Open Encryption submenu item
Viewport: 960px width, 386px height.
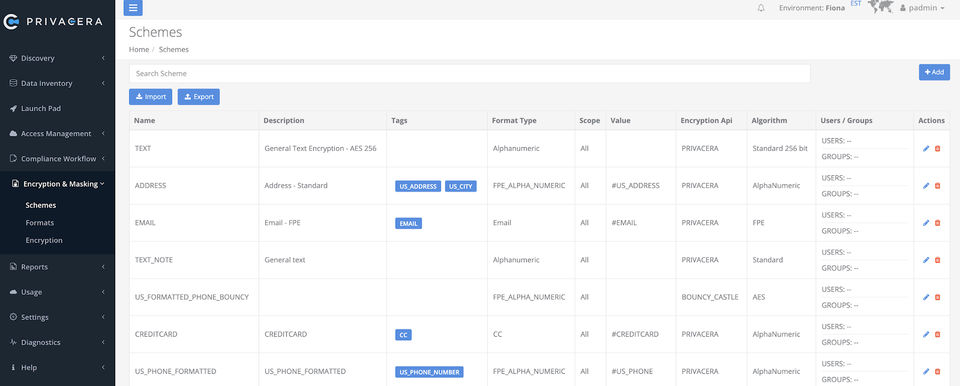(x=44, y=240)
